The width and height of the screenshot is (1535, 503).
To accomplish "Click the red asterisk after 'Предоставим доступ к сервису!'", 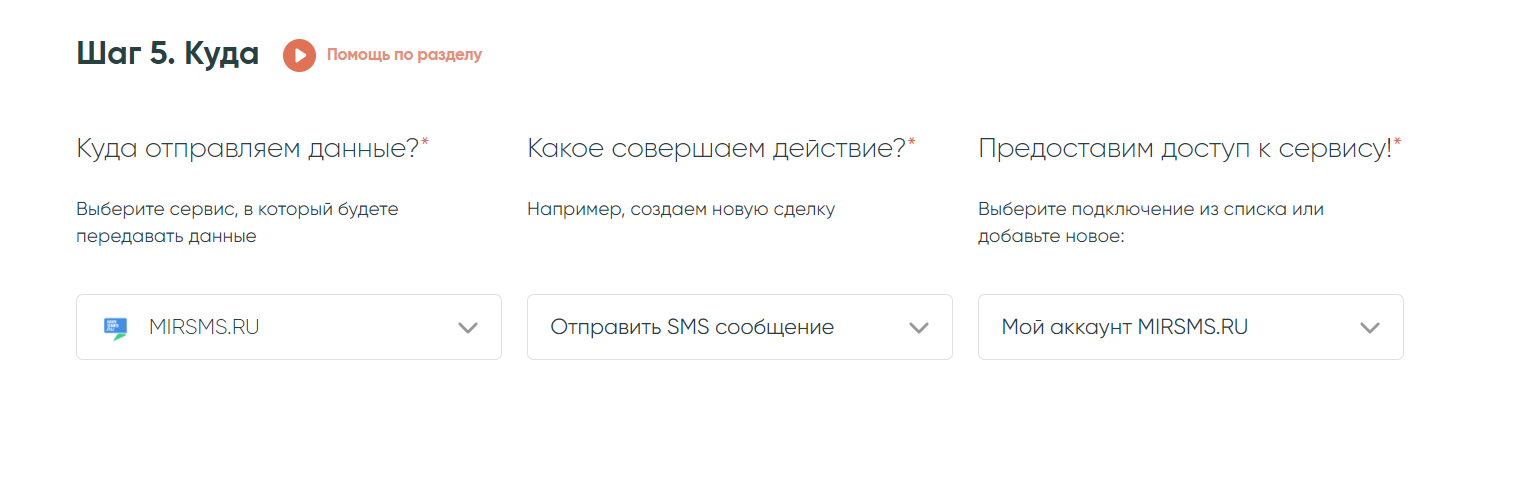I will 1398,144.
